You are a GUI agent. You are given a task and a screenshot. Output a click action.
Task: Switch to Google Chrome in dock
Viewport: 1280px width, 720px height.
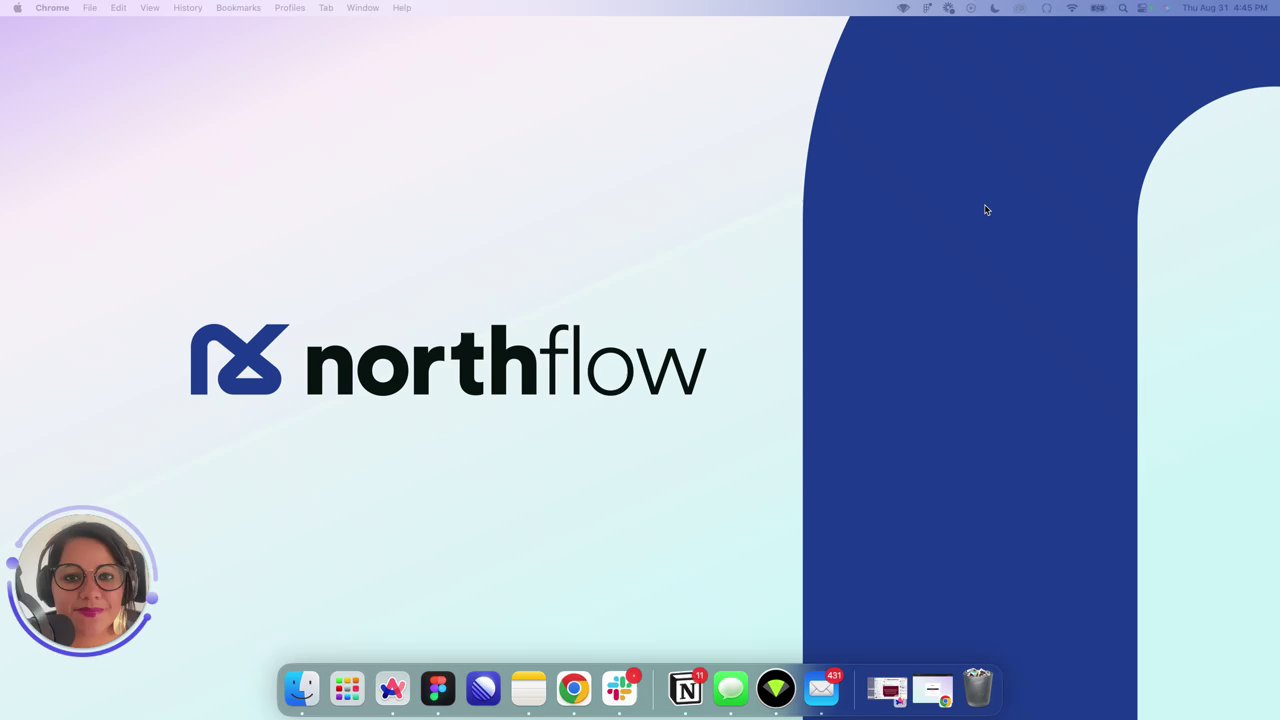point(574,689)
